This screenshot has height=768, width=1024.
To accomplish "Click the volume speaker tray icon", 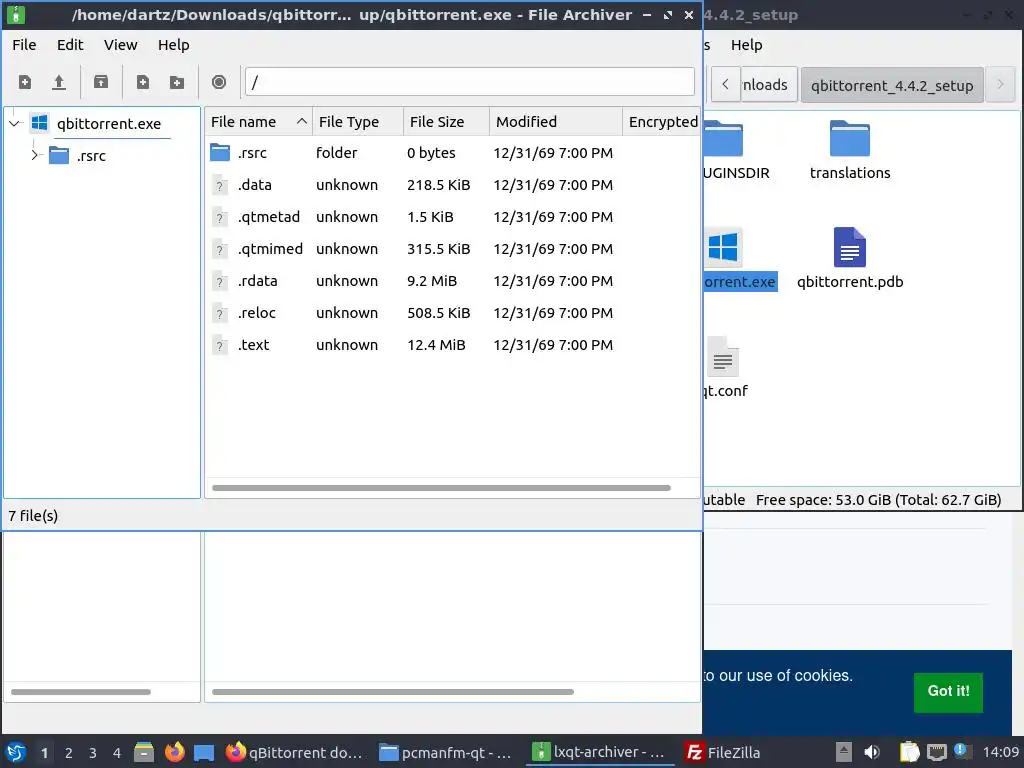I will pos(872,752).
